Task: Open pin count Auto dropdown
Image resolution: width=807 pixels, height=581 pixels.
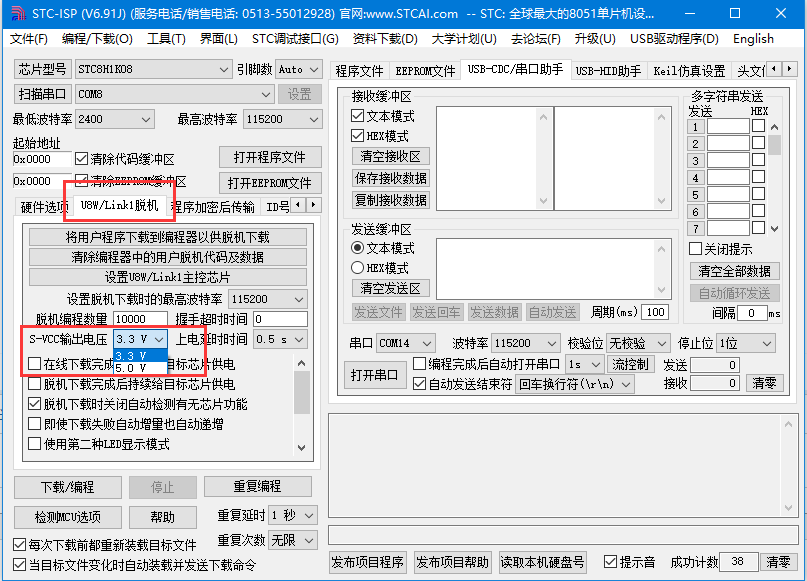Action: point(299,69)
